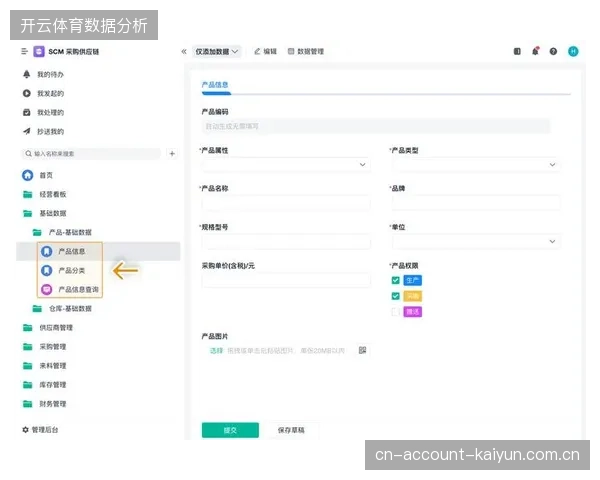The image size is (600, 480).
Task: Click the 规格型号 input field
Action: 286,242
